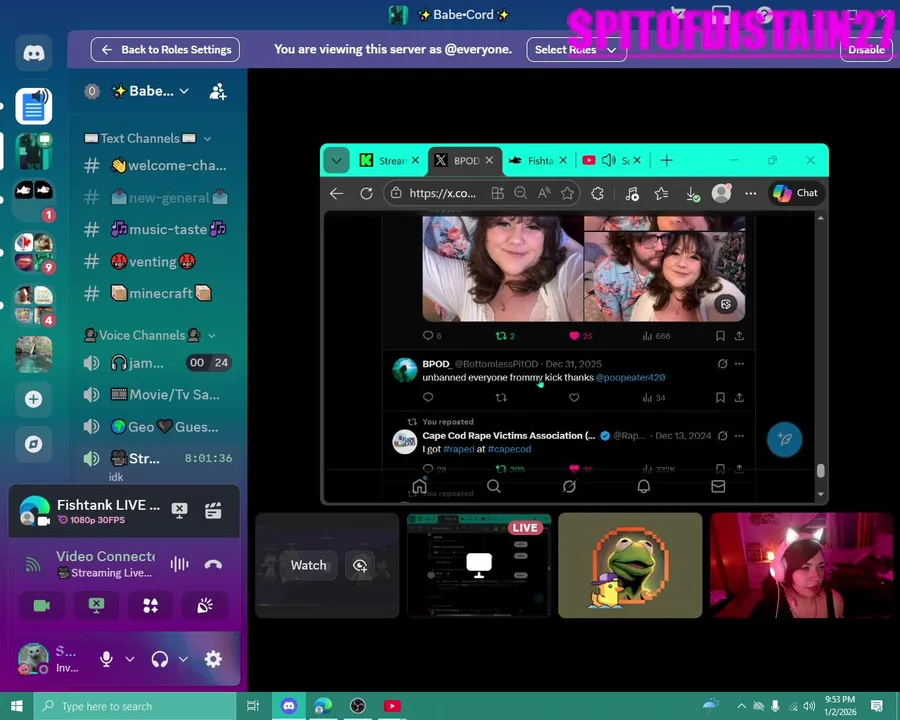Open Copilot Chat button in browser

tap(796, 193)
